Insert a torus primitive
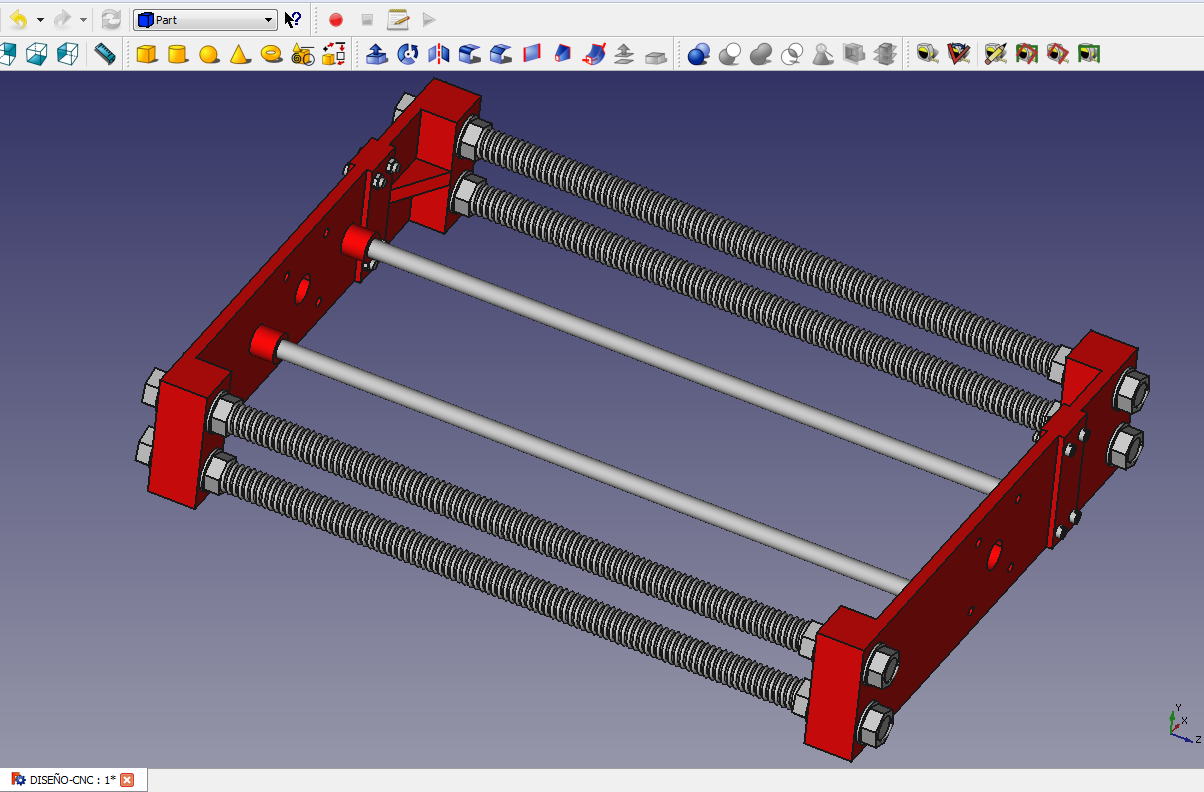This screenshot has height=792, width=1204. coord(271,54)
